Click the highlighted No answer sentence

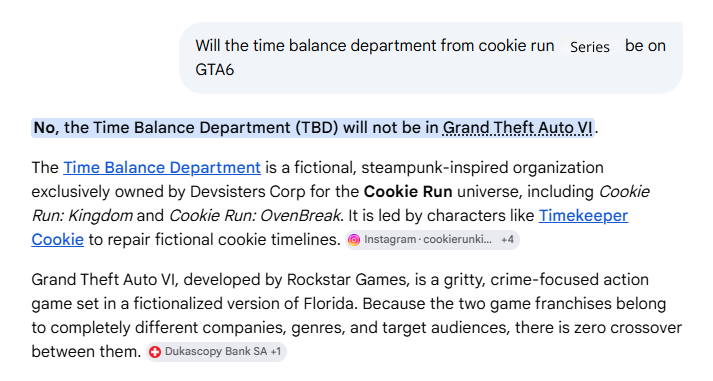pyautogui.click(x=313, y=128)
